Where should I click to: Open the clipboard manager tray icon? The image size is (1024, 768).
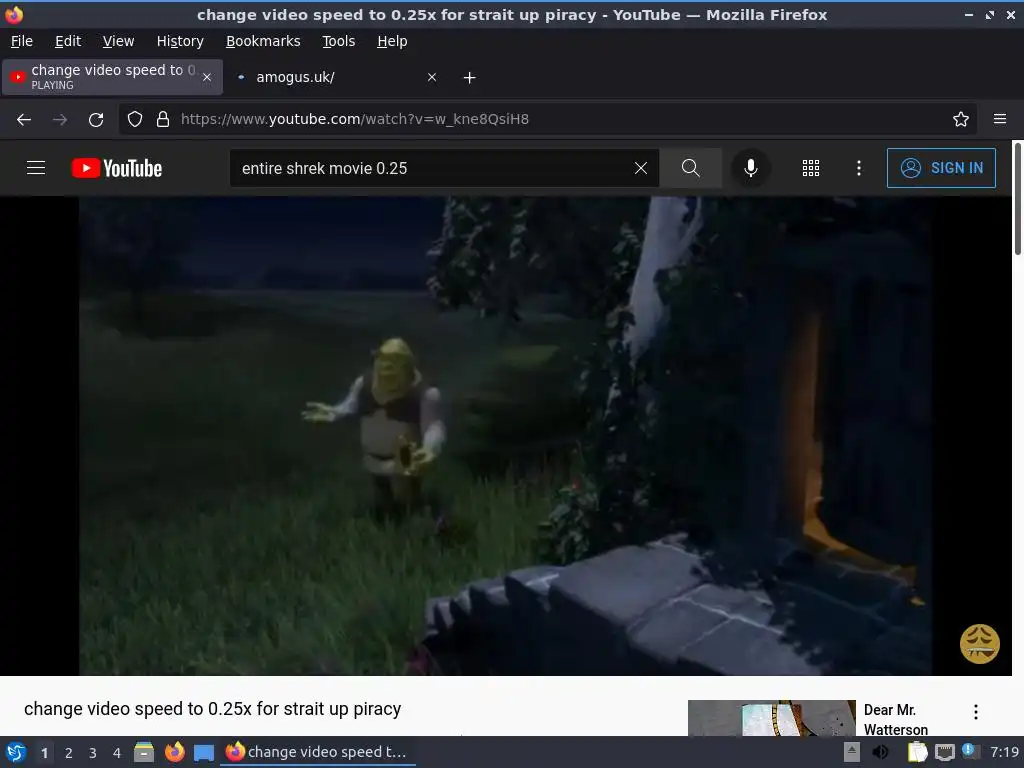coord(918,752)
